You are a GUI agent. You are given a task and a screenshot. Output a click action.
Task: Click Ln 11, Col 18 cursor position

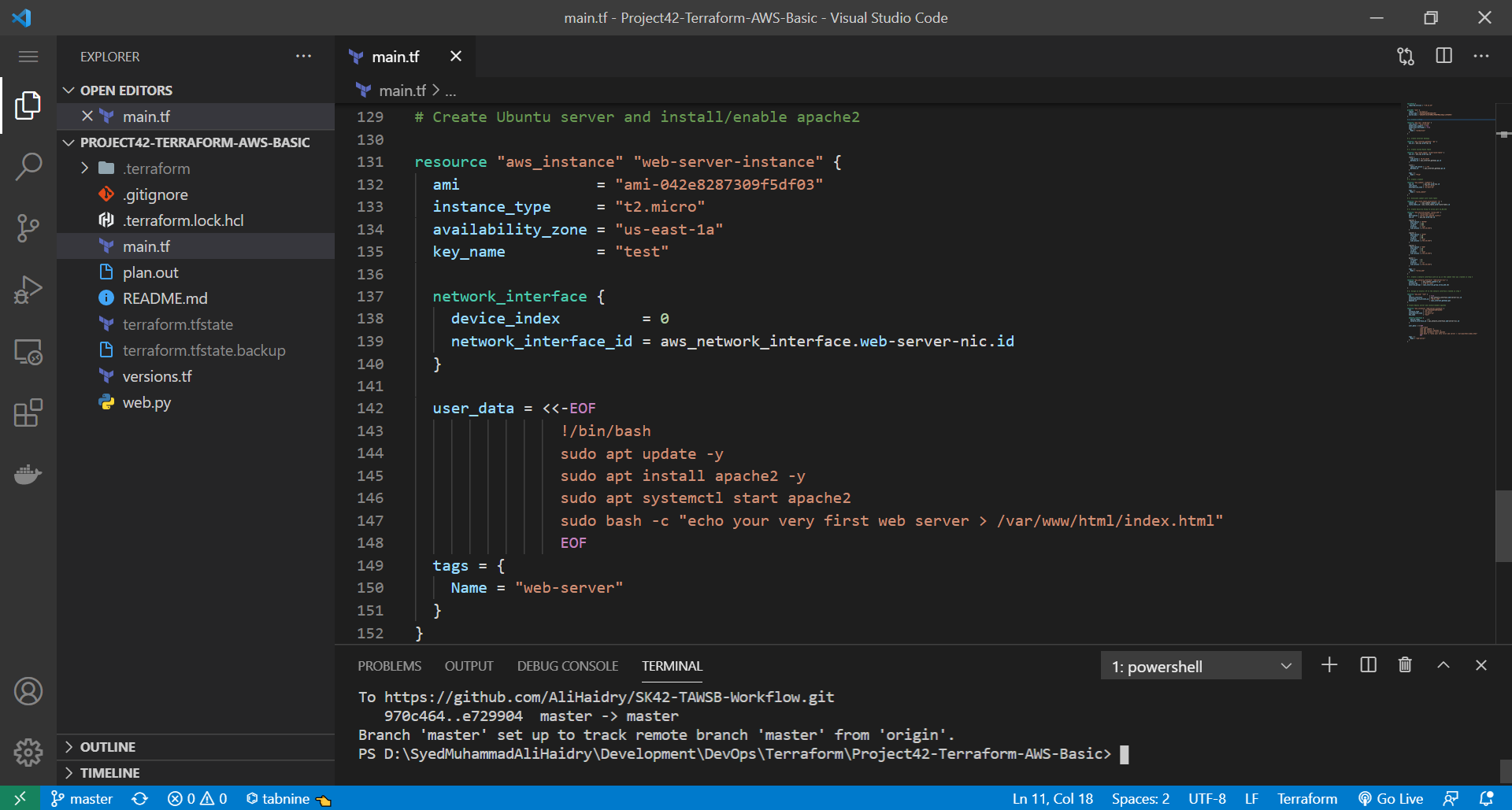[x=1052, y=798]
